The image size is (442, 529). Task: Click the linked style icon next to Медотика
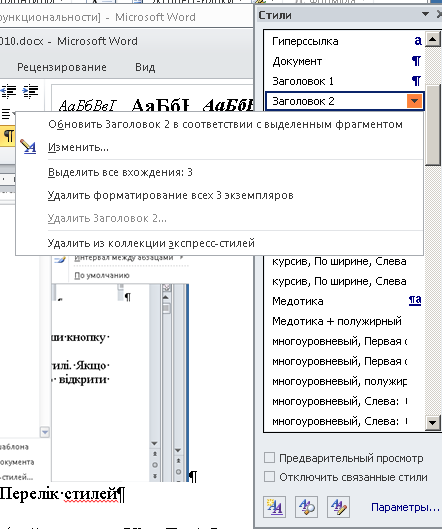pos(415,300)
